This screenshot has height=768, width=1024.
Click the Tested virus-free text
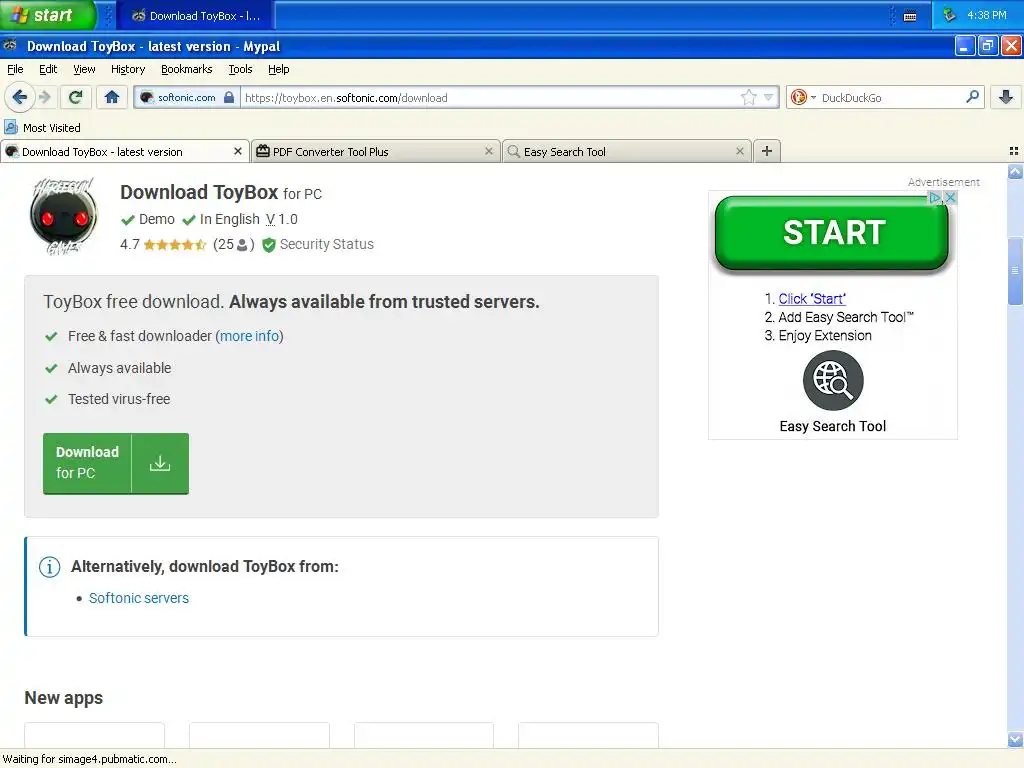pos(119,399)
